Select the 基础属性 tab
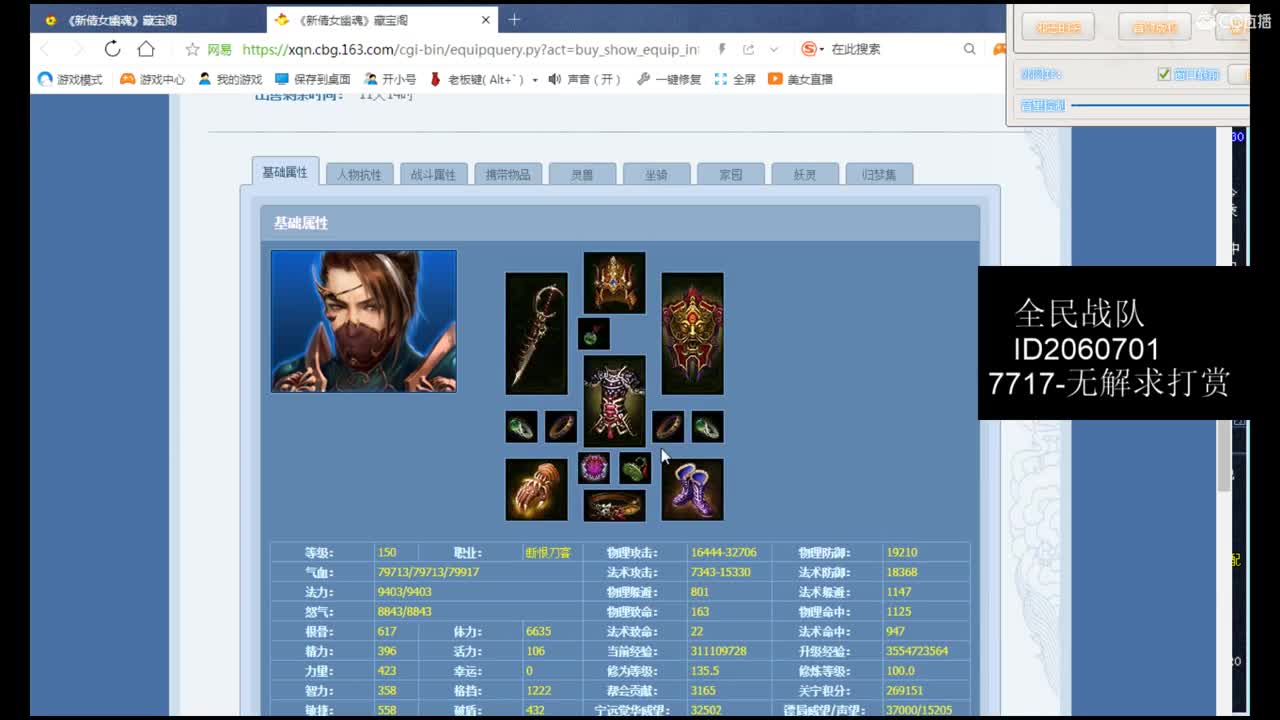1280x720 pixels. click(285, 172)
